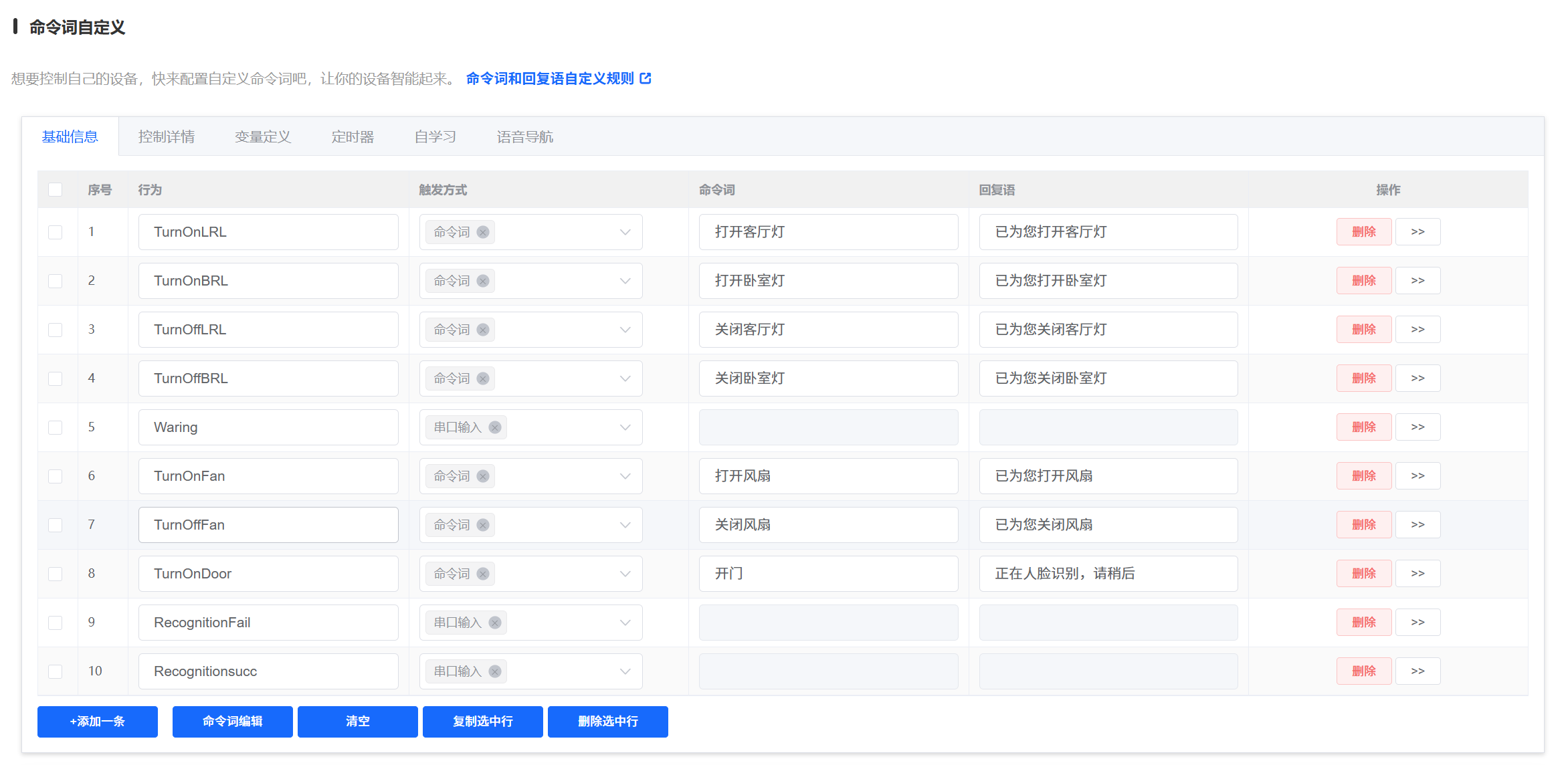1568x765 pixels.
Task: Click 复制选中行 button
Action: 483,722
